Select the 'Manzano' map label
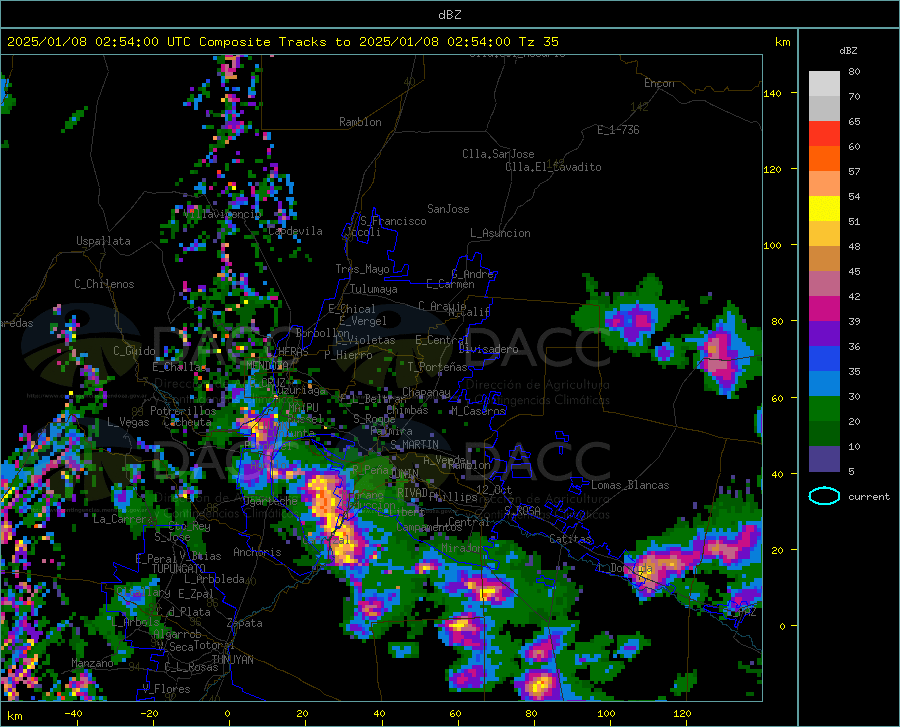Viewport: 900px width, 727px height. click(x=92, y=663)
